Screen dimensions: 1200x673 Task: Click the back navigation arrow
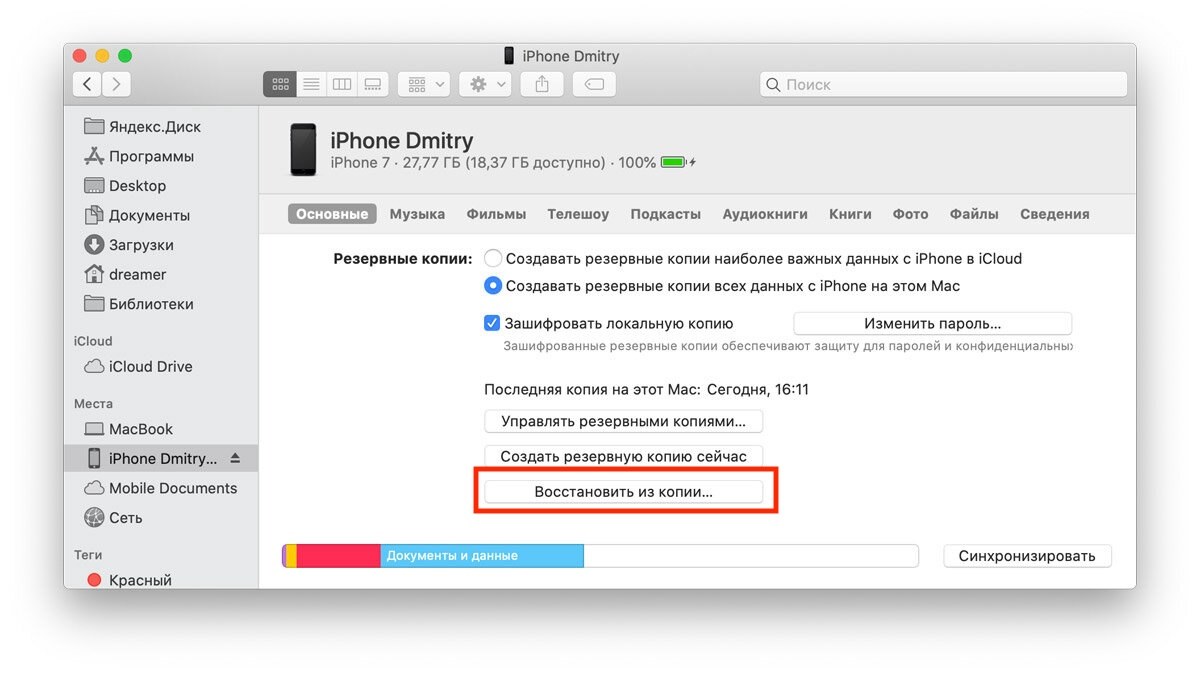click(88, 85)
